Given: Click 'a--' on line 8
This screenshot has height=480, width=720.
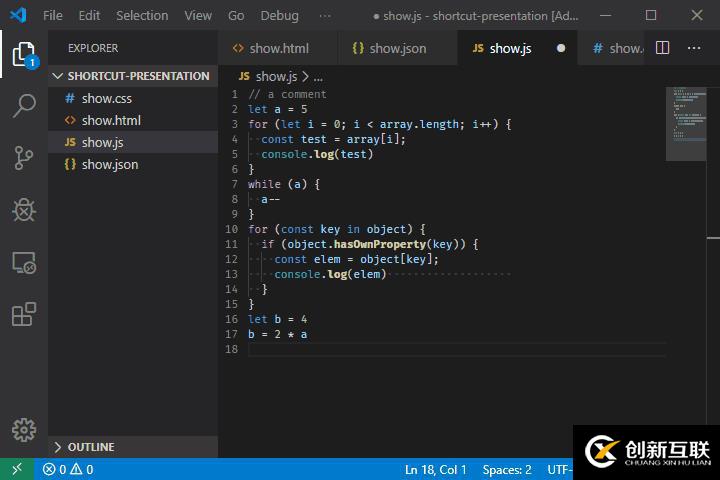Looking at the screenshot, I should pos(270,199).
